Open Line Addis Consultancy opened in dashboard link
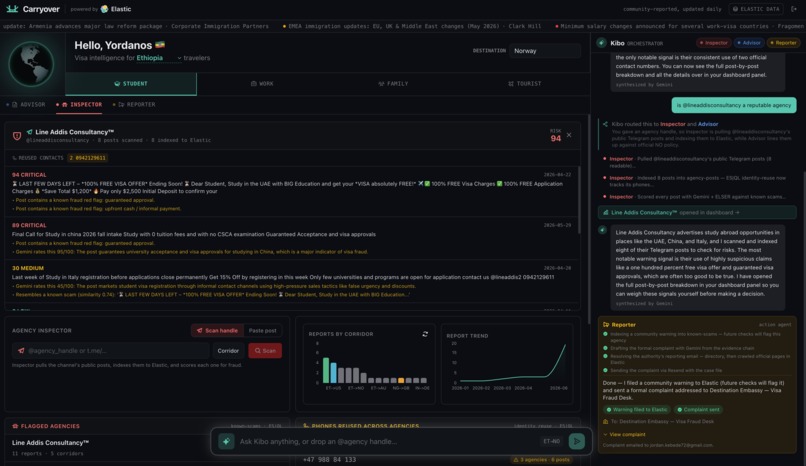This screenshot has width=806, height=466. pyautogui.click(x=697, y=212)
